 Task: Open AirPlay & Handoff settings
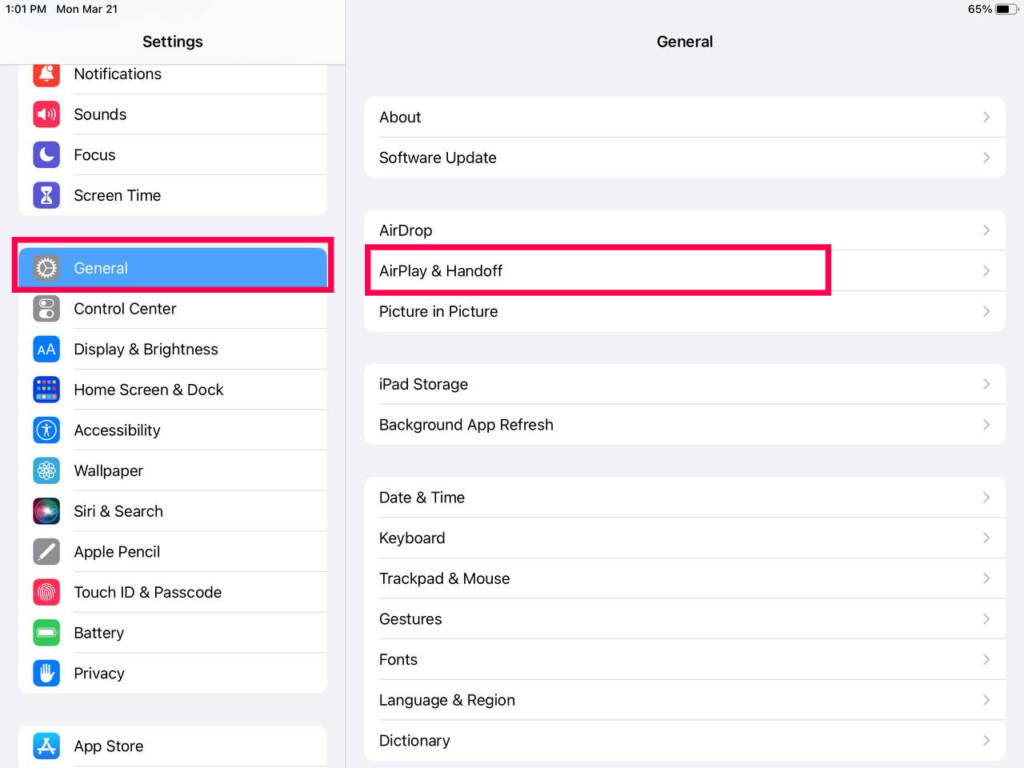tap(684, 271)
